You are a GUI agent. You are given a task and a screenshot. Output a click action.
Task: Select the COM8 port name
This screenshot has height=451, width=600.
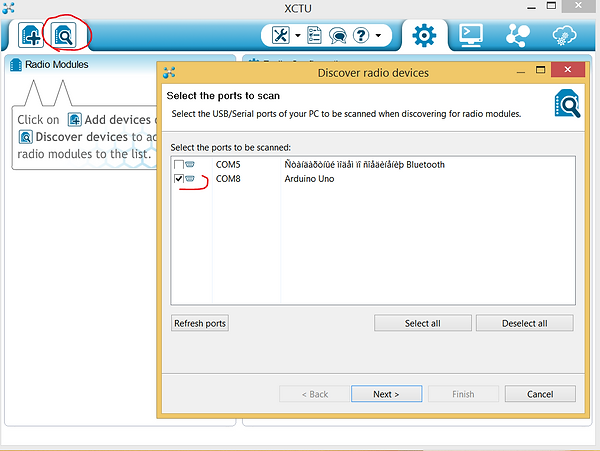[x=228, y=179]
